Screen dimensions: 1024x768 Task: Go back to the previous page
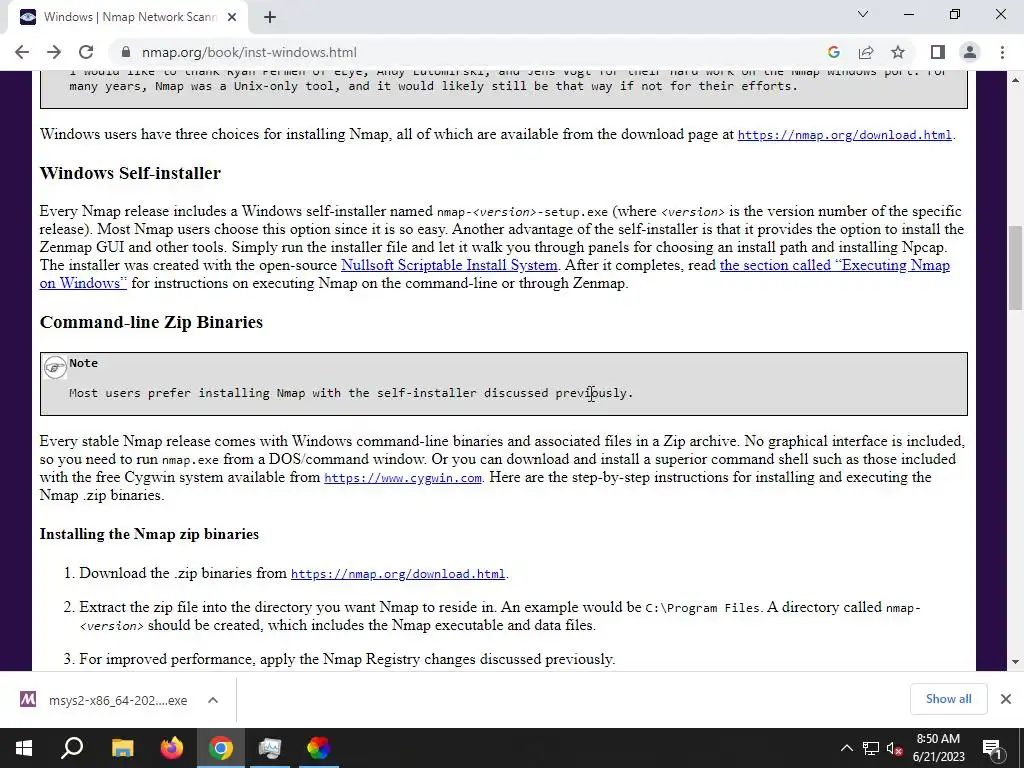point(22,52)
